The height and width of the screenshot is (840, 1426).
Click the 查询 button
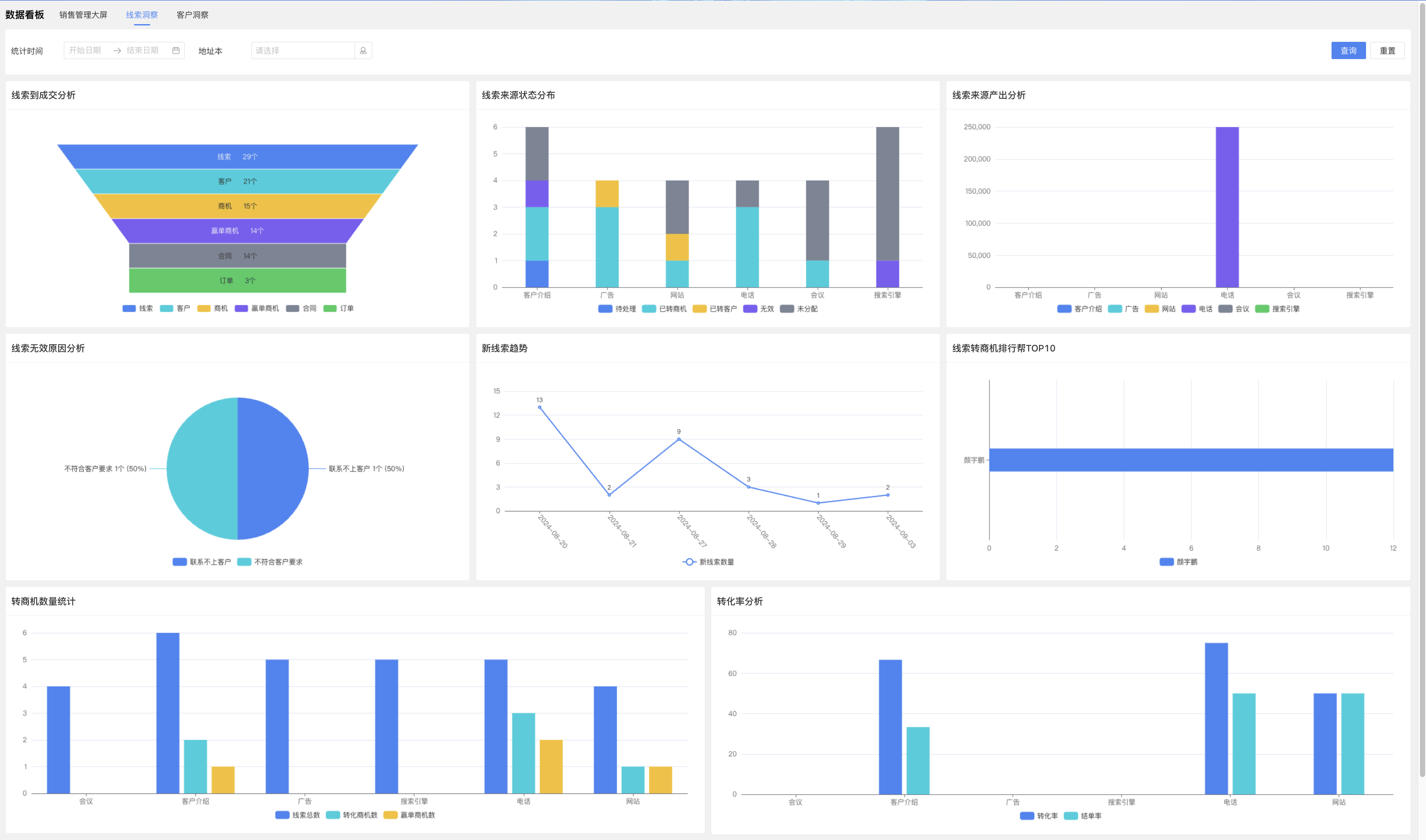click(1348, 50)
